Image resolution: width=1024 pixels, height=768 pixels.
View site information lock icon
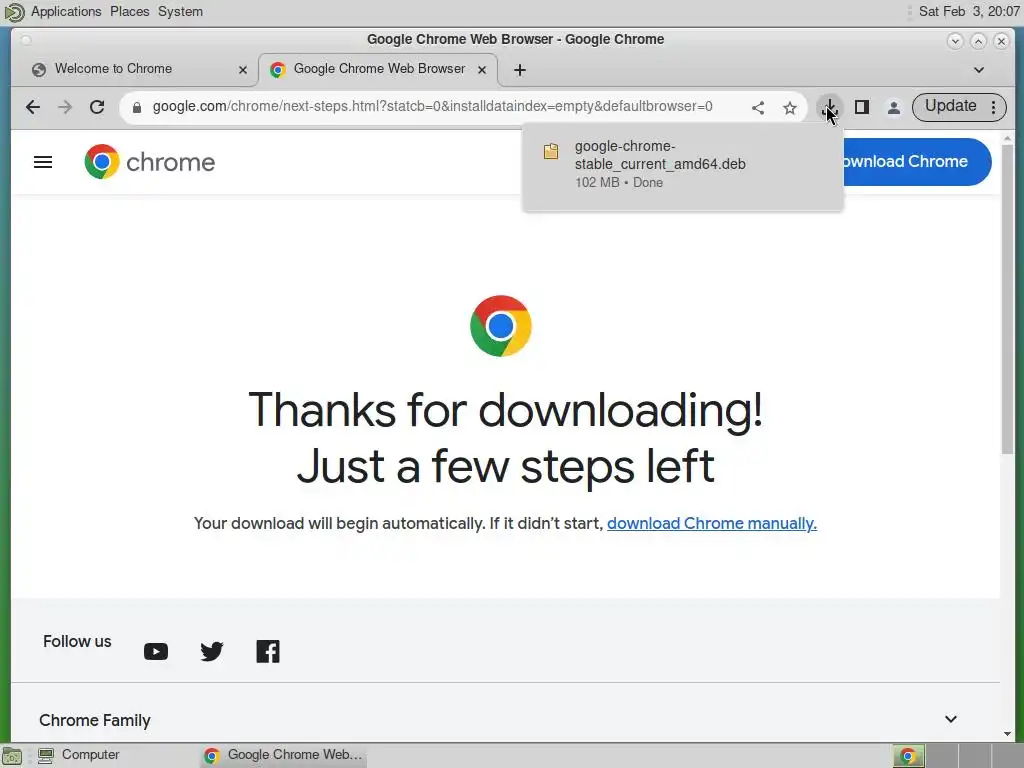136,107
